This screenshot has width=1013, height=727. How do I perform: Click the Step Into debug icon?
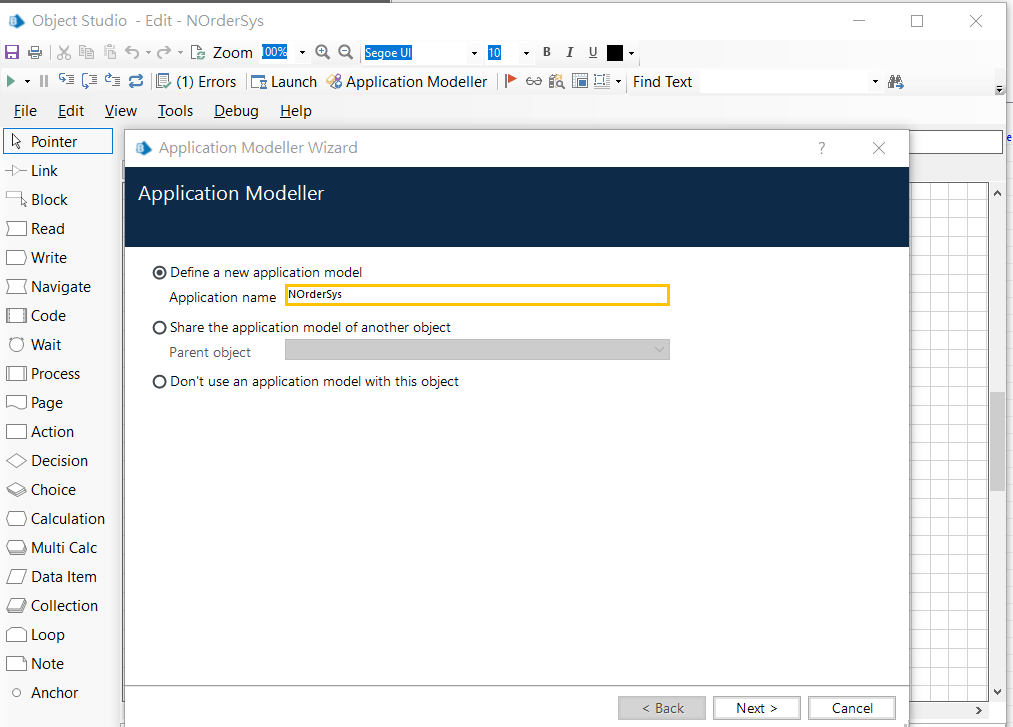[x=66, y=81]
